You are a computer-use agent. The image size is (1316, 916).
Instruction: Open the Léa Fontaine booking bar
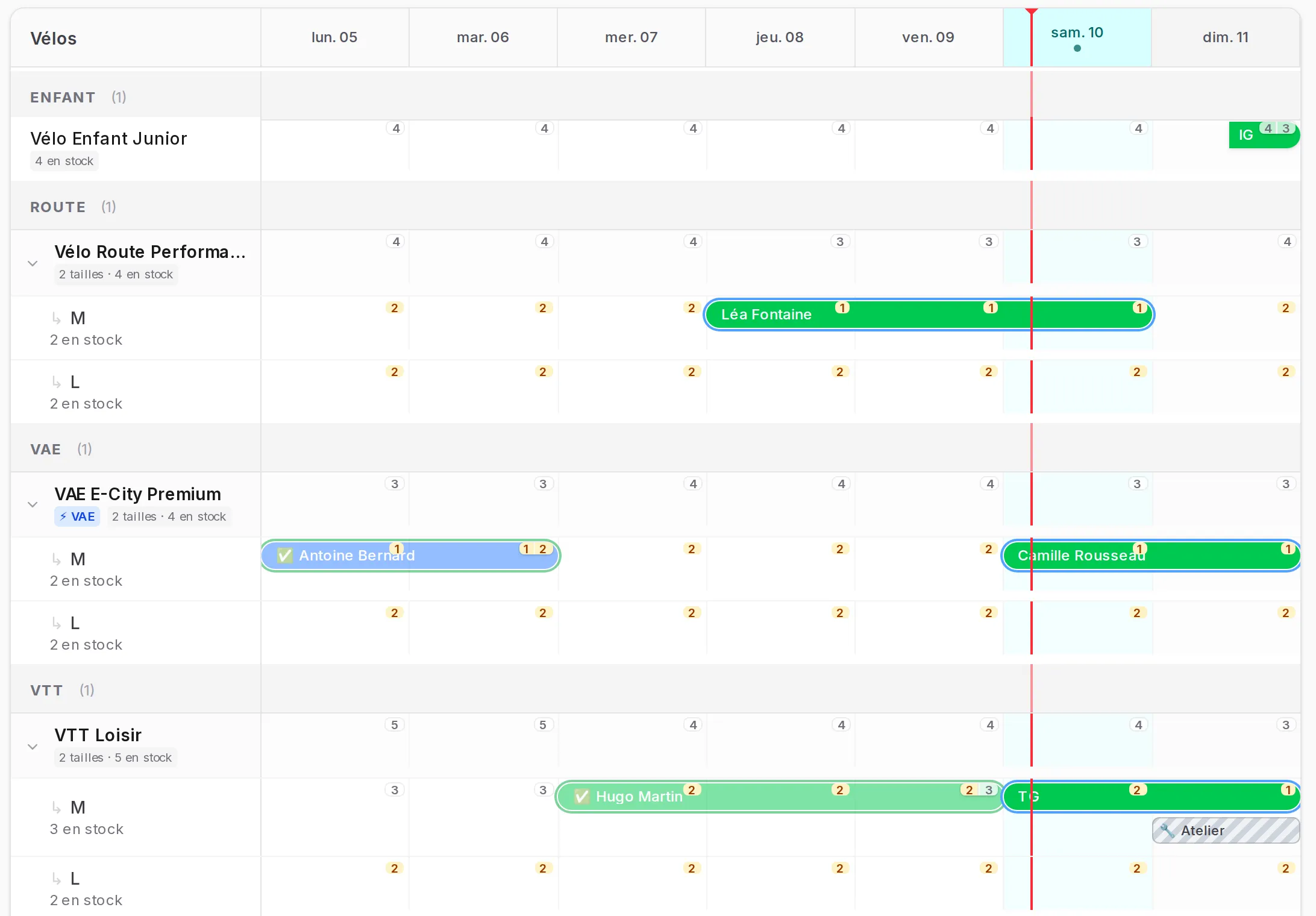pos(929,315)
